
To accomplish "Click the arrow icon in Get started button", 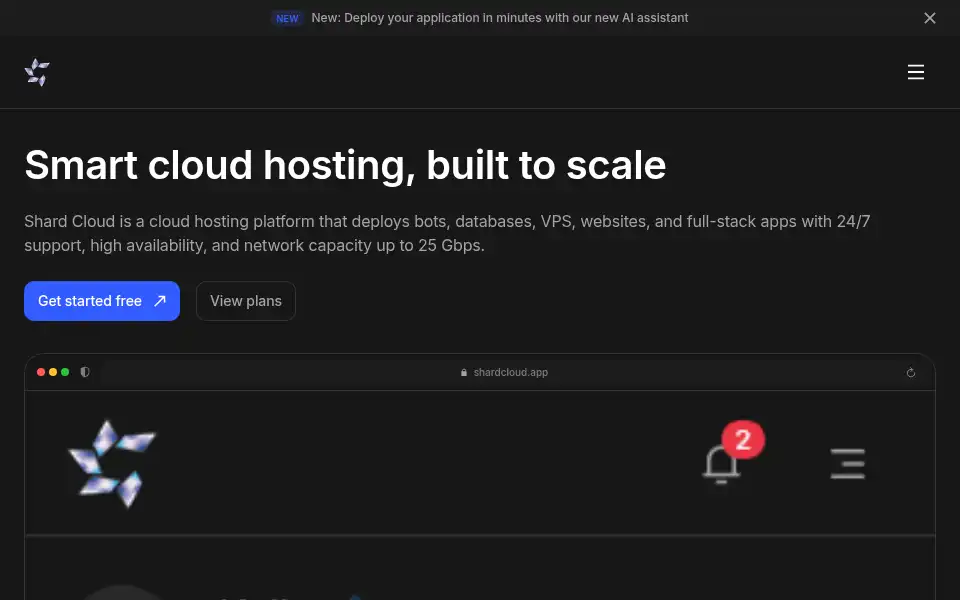I will coord(160,301).
